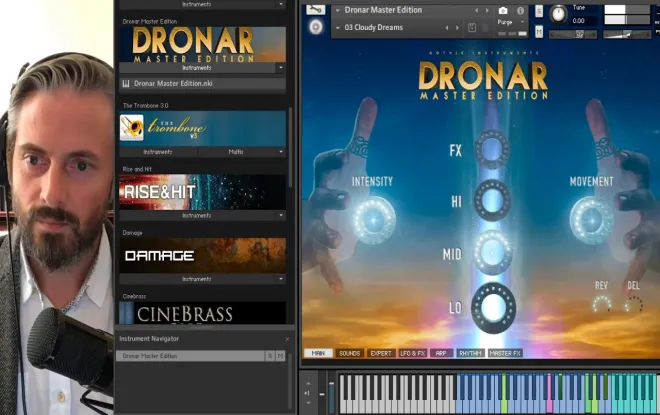Switch to the MASTER FX tab
The image size is (660, 415).
point(505,353)
